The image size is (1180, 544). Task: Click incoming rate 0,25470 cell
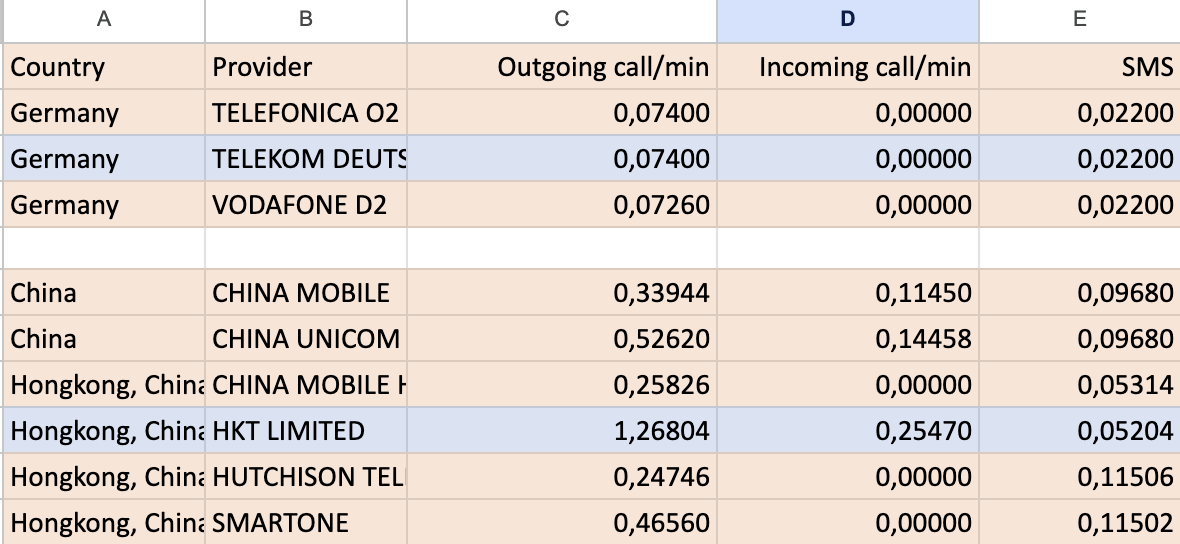pos(847,430)
